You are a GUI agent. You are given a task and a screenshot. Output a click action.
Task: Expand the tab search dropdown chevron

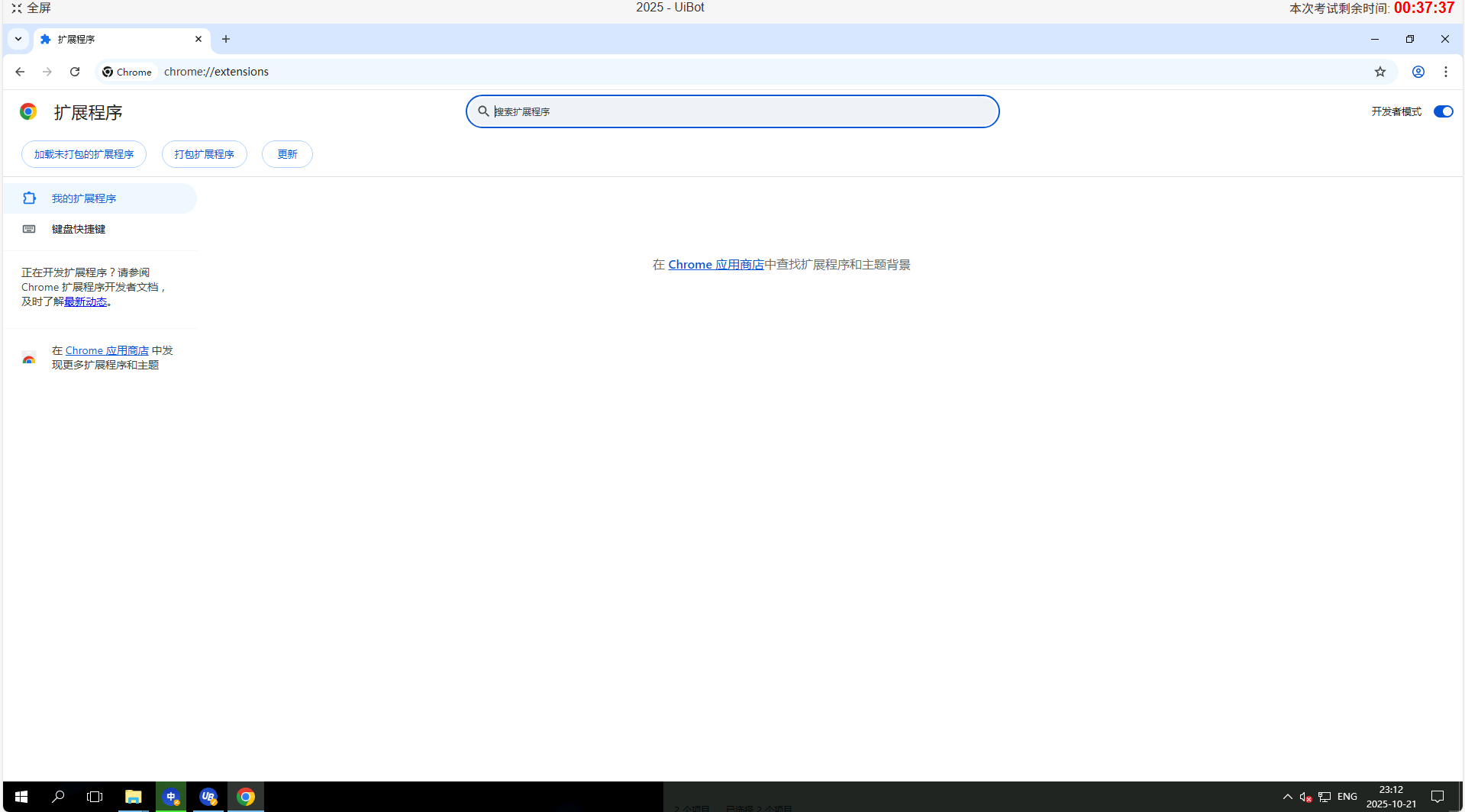(x=18, y=39)
